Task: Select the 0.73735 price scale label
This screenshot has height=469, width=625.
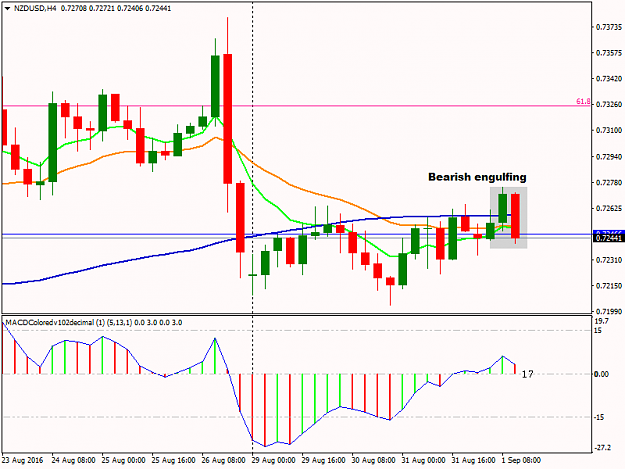Action: click(609, 27)
